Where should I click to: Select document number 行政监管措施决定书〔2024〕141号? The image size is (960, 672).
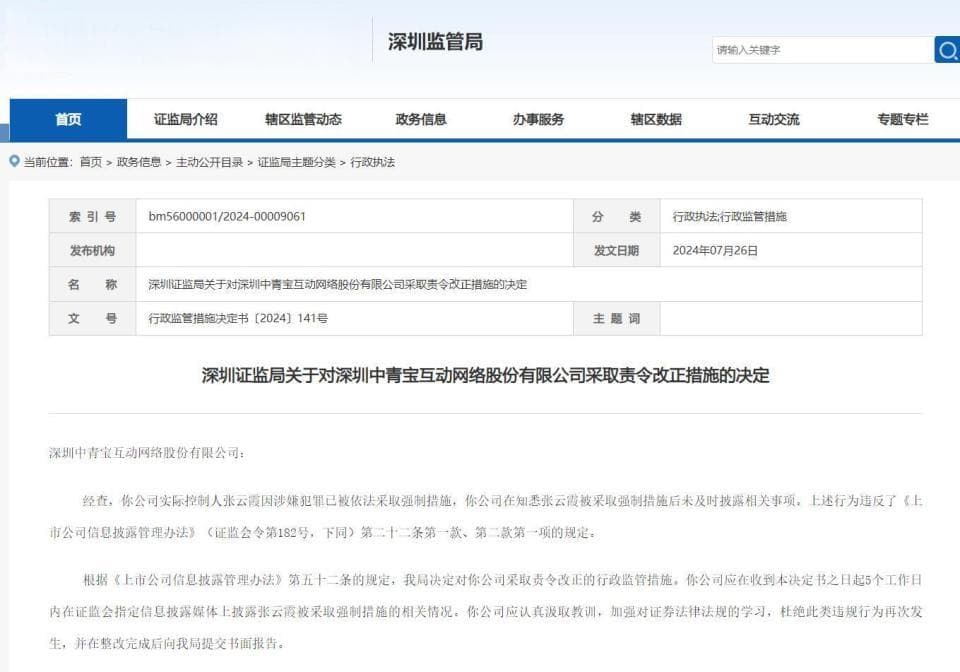(238, 318)
